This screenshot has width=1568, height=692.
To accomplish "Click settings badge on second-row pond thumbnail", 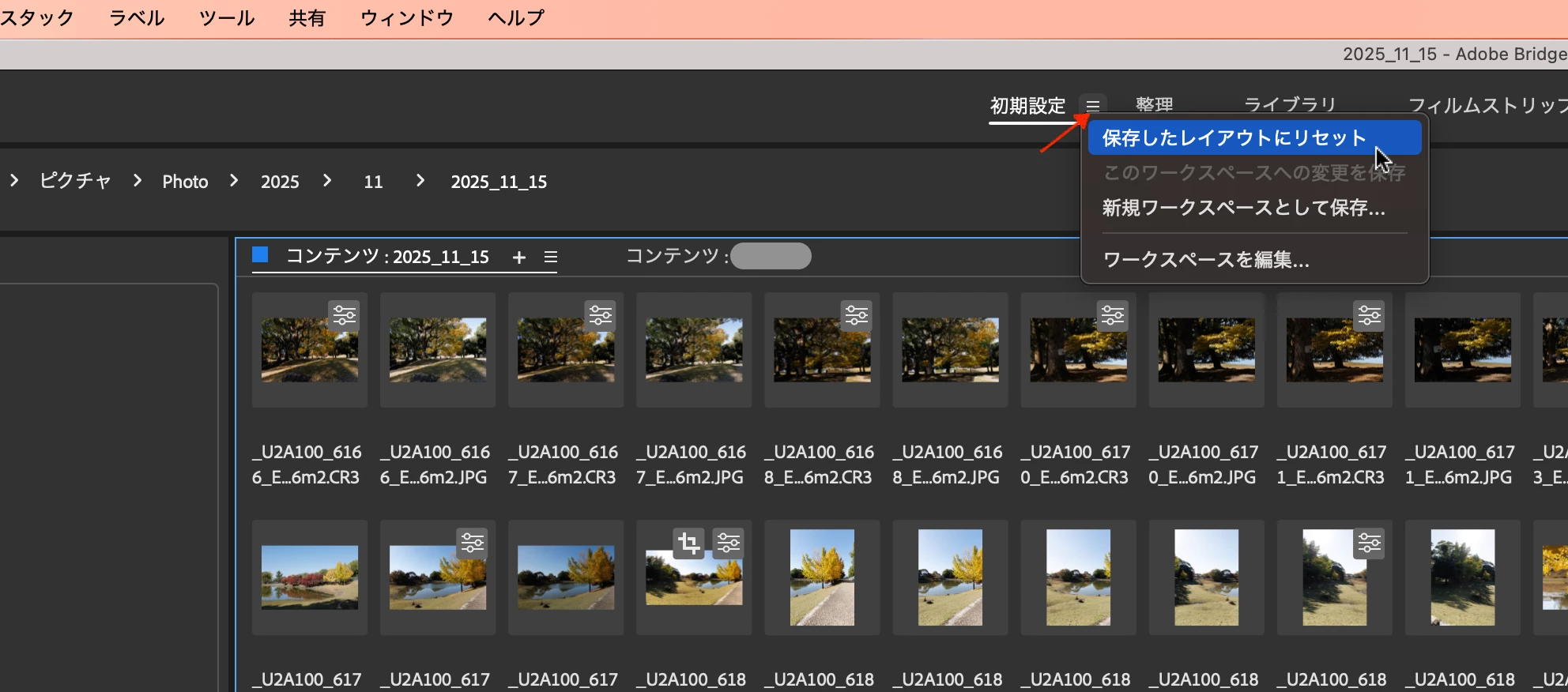I will coord(473,543).
